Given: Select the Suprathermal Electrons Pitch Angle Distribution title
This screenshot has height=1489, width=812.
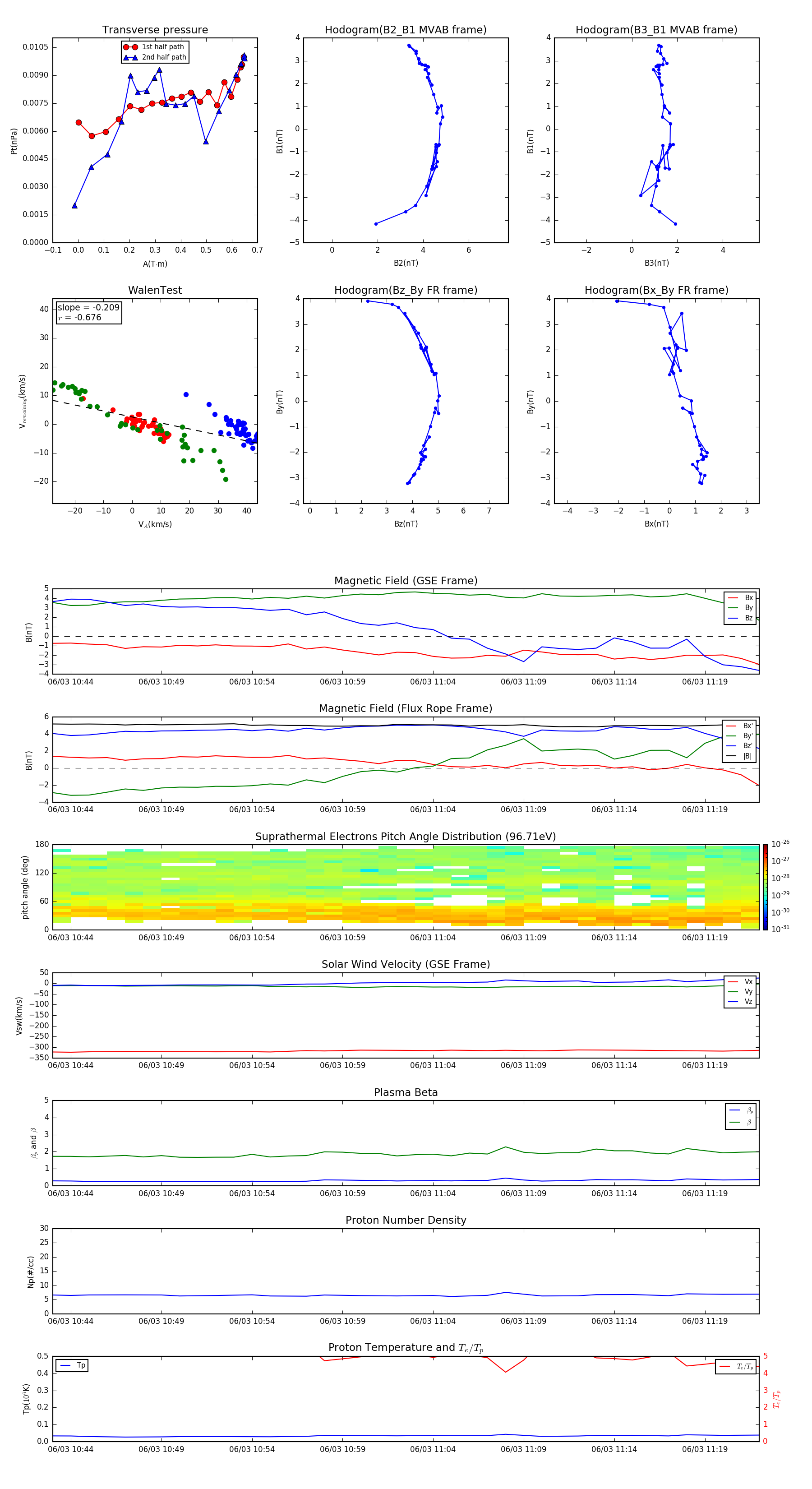Looking at the screenshot, I should click(x=406, y=837).
